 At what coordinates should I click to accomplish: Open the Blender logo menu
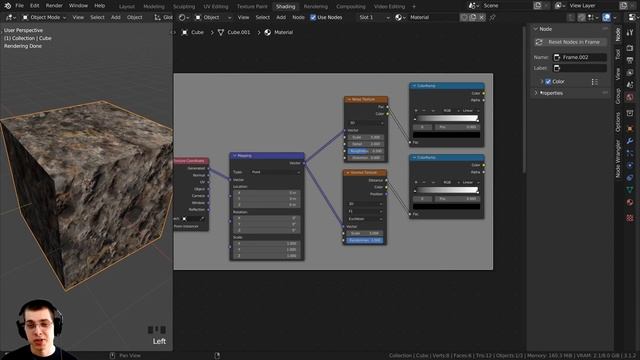7,6
